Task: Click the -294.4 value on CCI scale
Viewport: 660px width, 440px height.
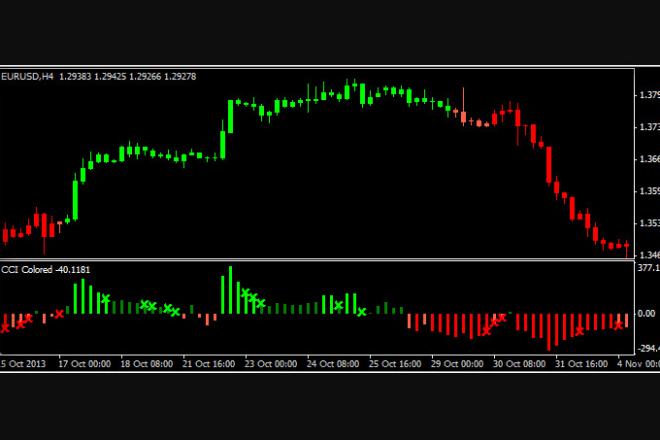Action: click(648, 348)
